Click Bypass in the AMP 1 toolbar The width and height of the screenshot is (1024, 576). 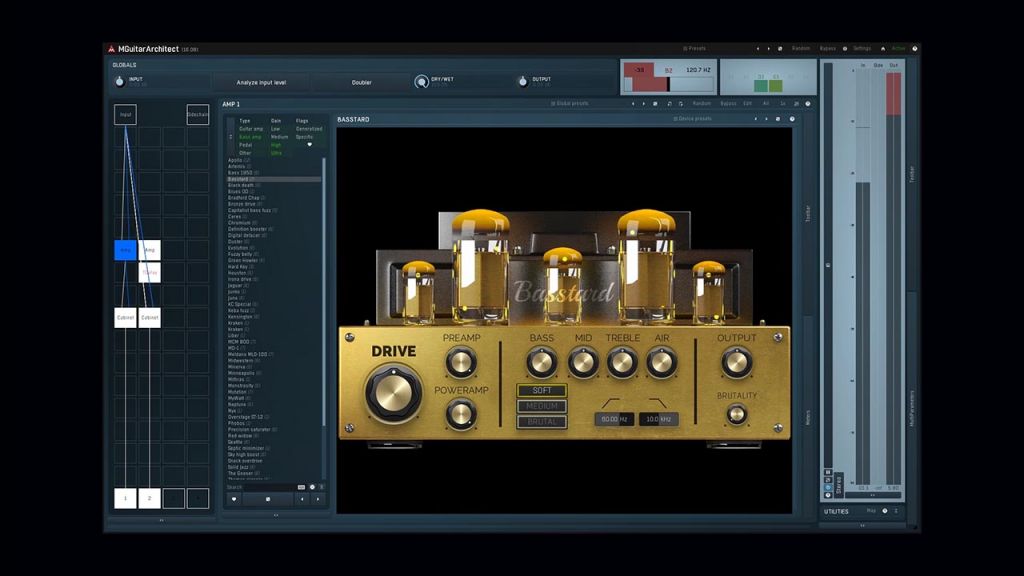[x=728, y=103]
